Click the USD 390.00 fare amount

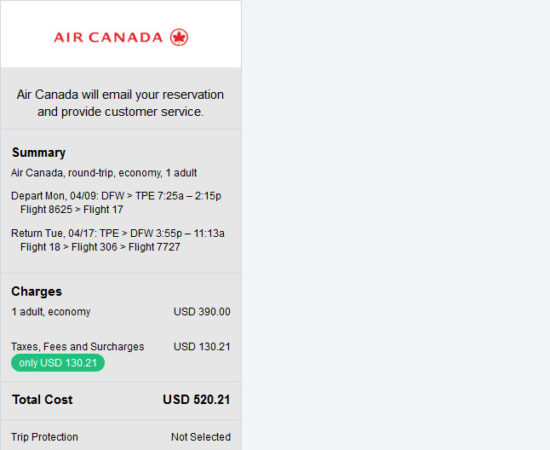202,312
